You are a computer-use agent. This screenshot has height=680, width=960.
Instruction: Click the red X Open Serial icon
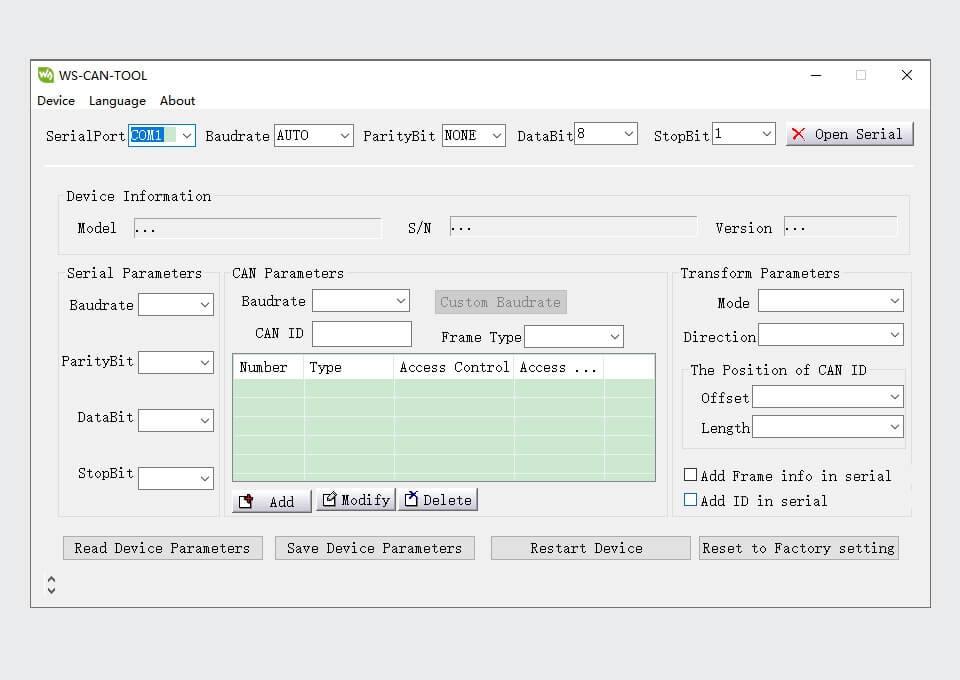[x=798, y=134]
